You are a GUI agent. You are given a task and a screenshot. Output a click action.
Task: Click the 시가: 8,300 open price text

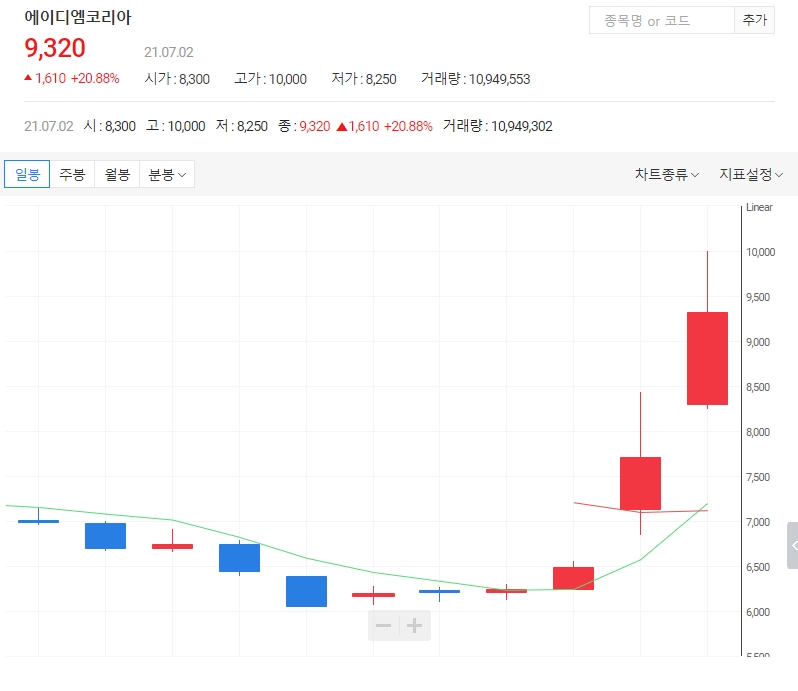[177, 79]
